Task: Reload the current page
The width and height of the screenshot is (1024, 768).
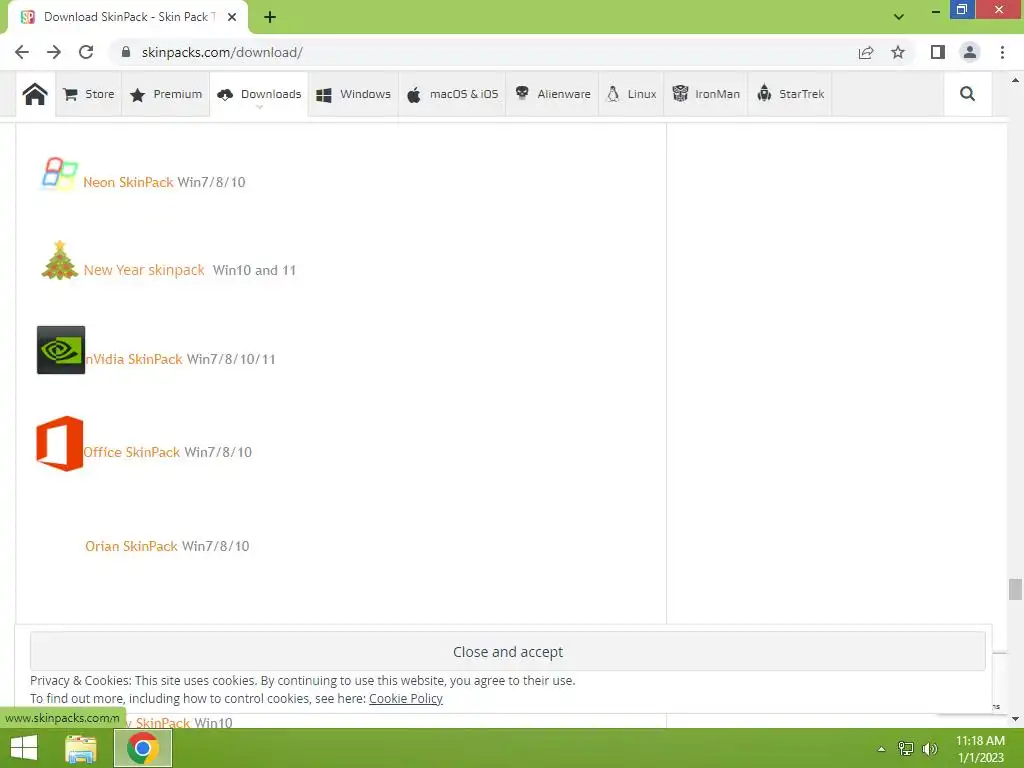Action: 86,52
